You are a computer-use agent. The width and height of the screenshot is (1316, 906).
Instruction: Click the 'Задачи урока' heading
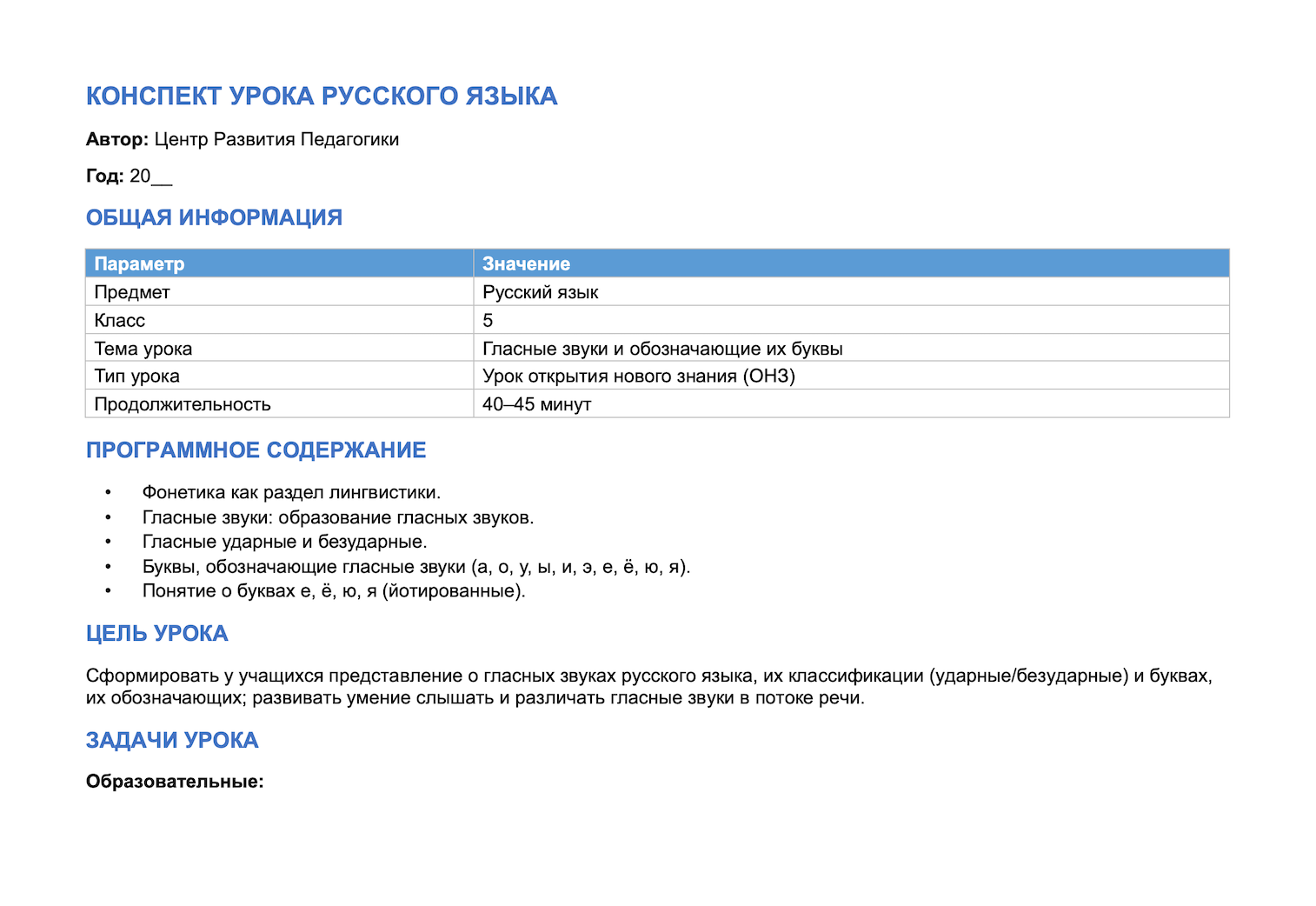172,740
